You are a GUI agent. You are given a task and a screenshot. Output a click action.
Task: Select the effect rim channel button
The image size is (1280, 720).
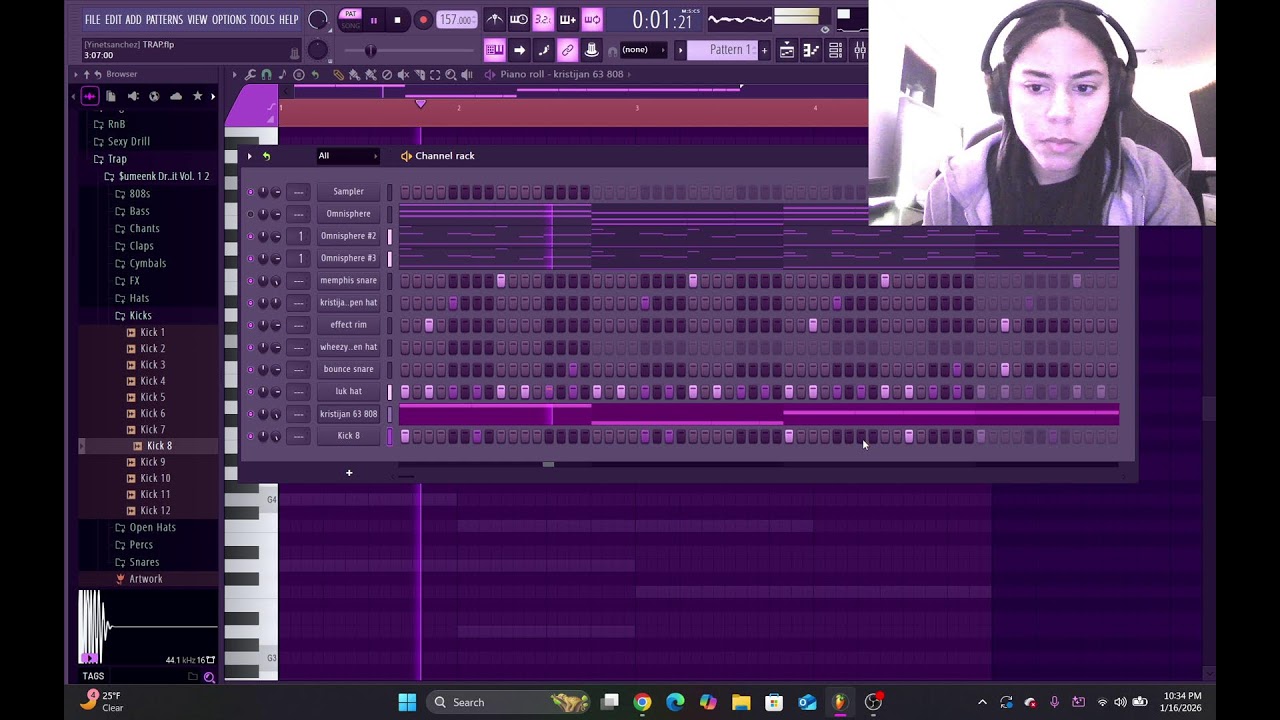(348, 325)
